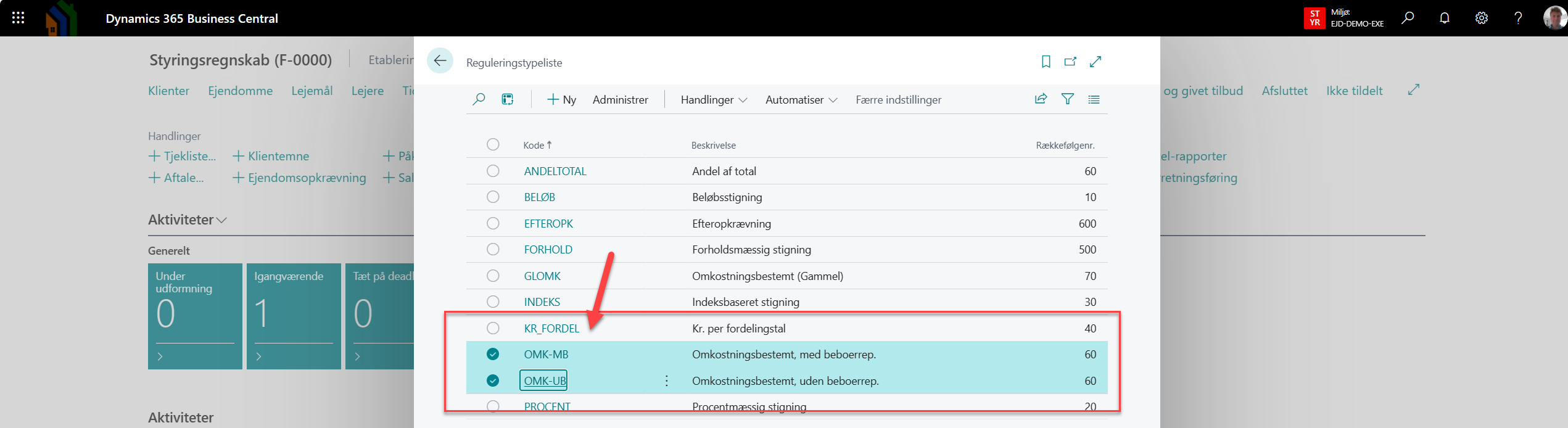1568x428 pixels.
Task: Open the Lejemål menu in the background
Action: pos(312,91)
